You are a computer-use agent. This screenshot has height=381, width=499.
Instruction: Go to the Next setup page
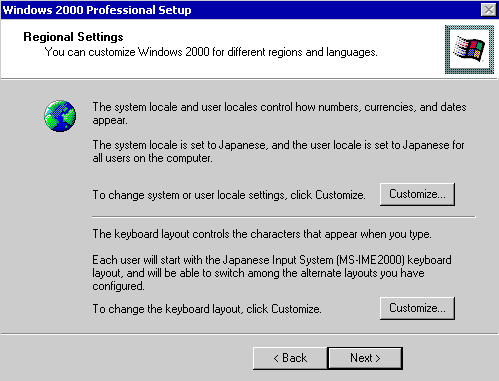click(365, 358)
